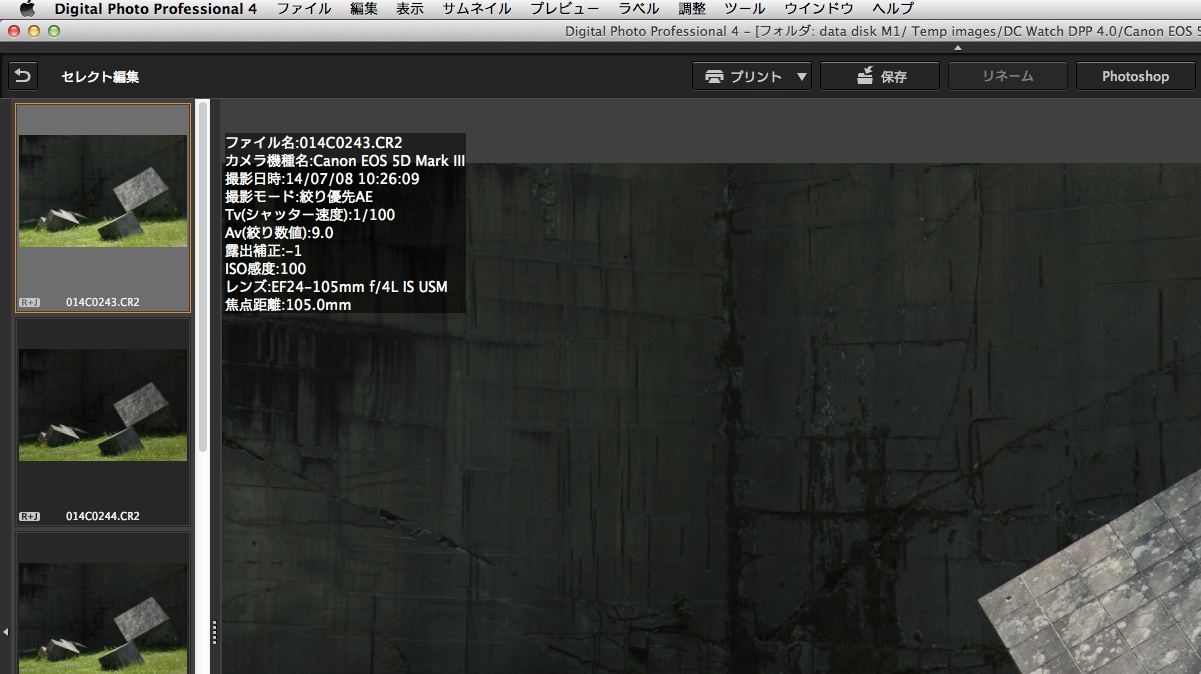This screenshot has height=674, width=1201.
Task: Open the ファイル menu
Action: coord(304,8)
